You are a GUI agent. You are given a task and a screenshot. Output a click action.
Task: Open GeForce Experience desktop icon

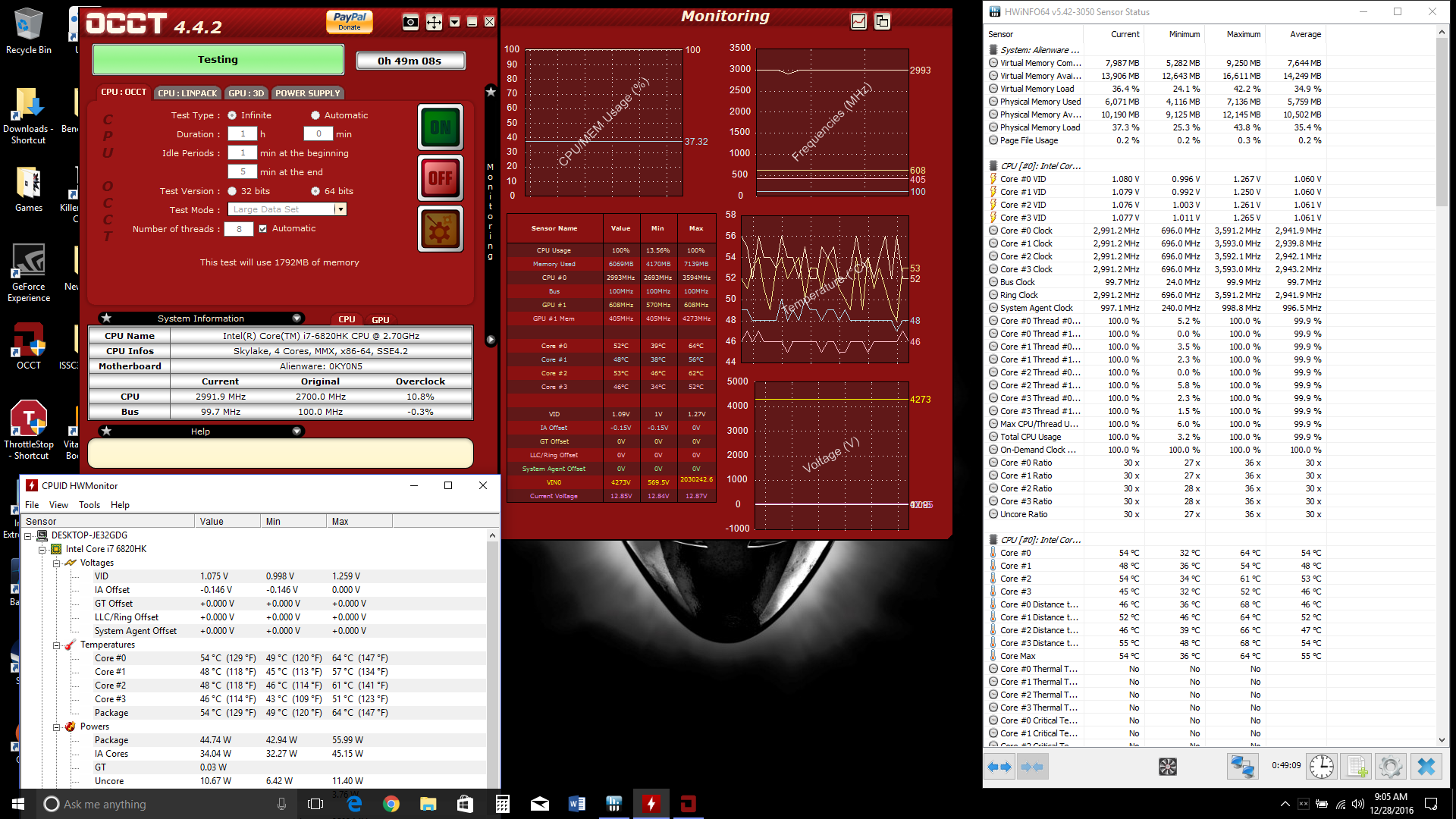coord(29,273)
